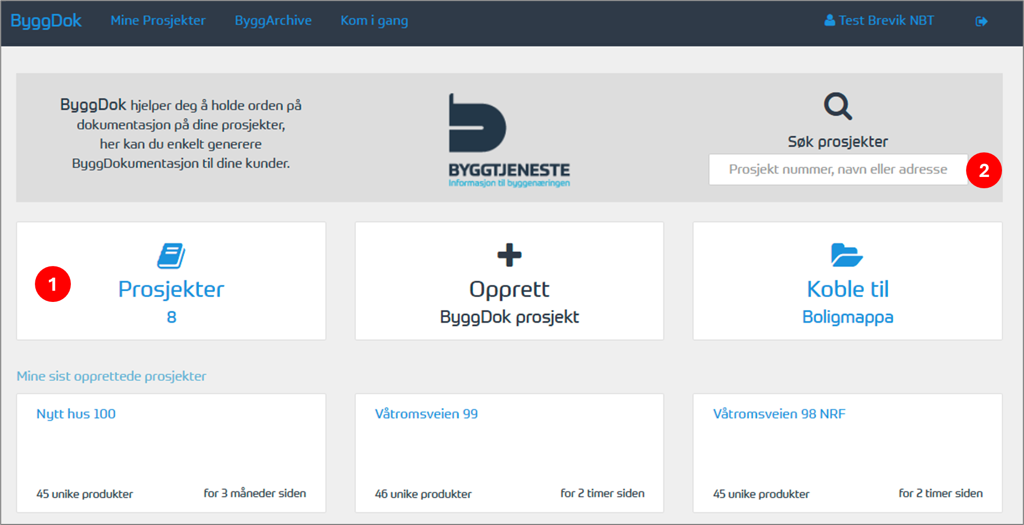Go to the Kom i gang page
The width and height of the screenshot is (1024, 525).
pos(374,21)
